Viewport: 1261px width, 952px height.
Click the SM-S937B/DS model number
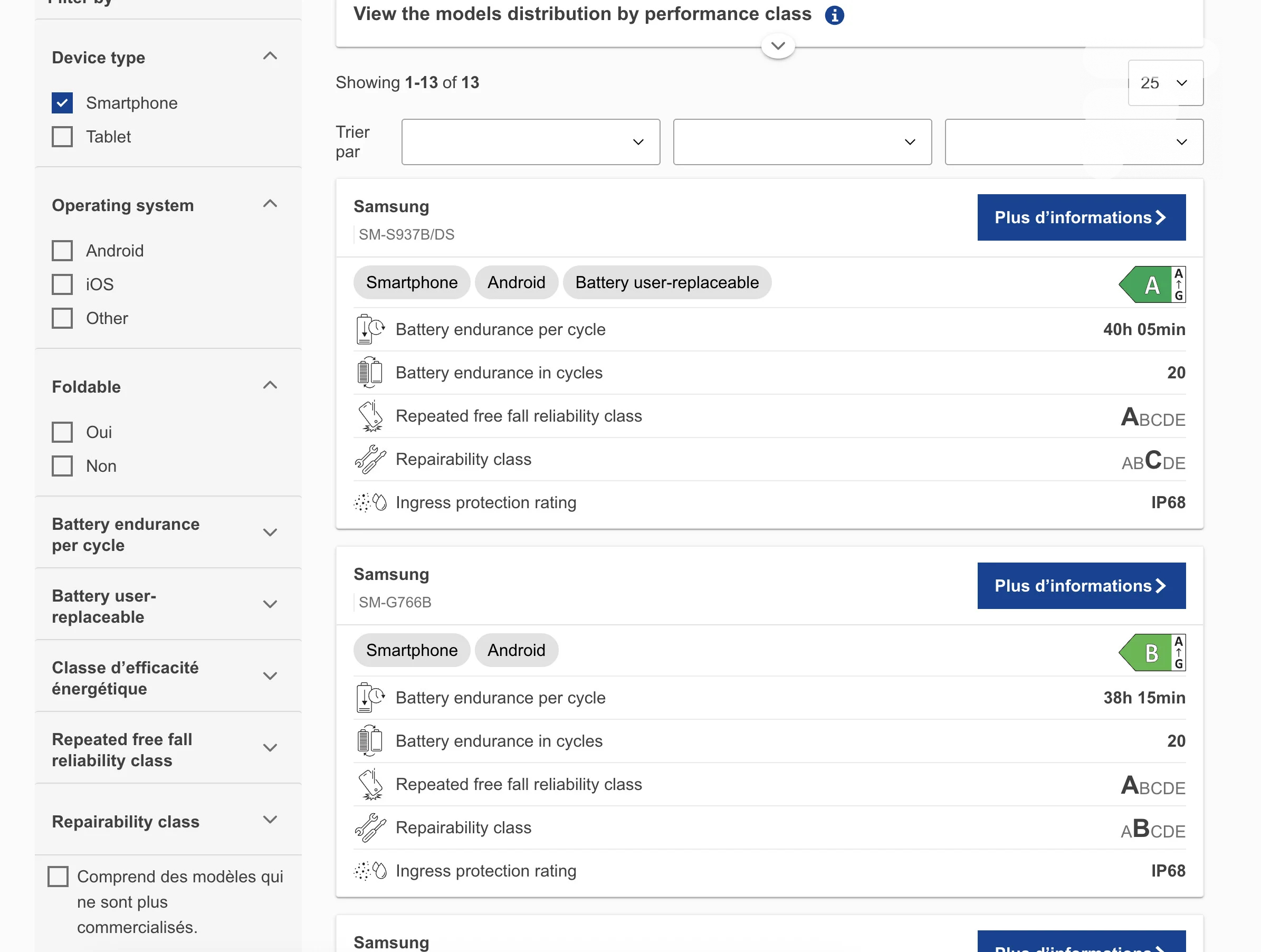point(406,234)
